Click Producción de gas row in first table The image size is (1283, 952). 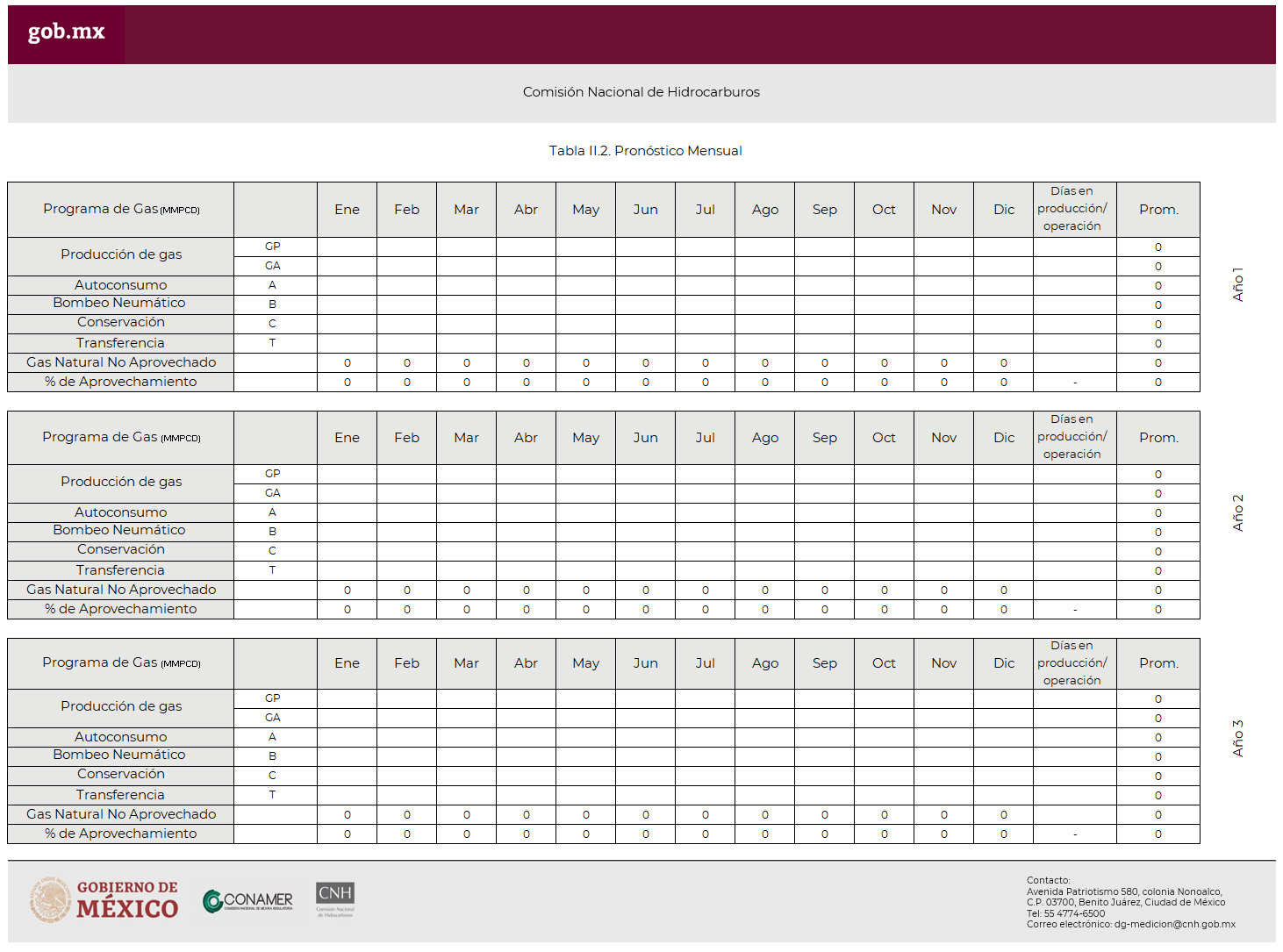(120, 254)
